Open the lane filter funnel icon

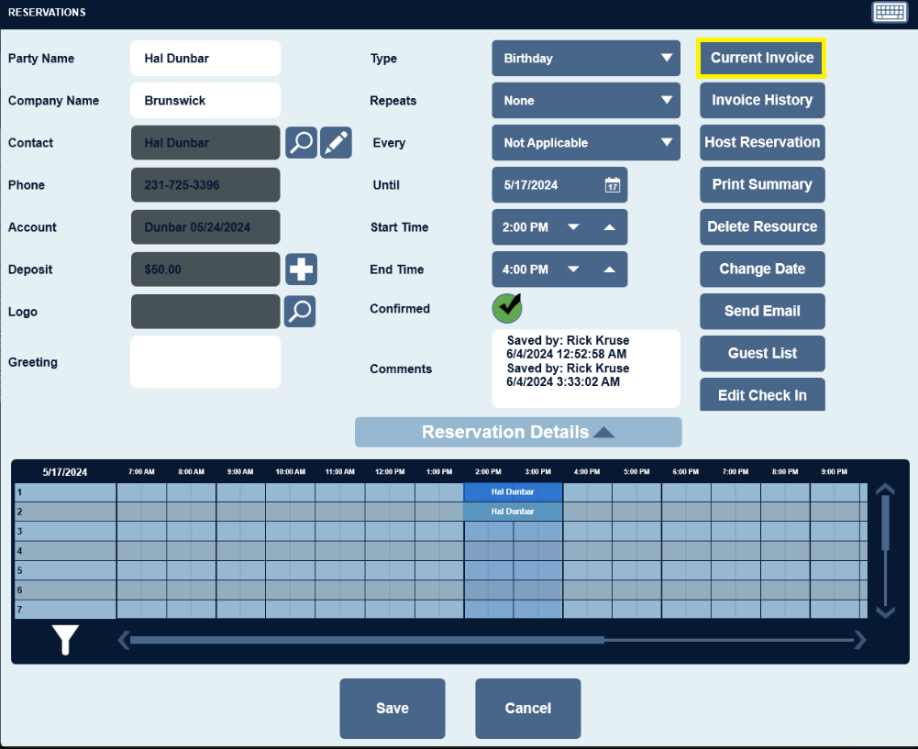(65, 639)
